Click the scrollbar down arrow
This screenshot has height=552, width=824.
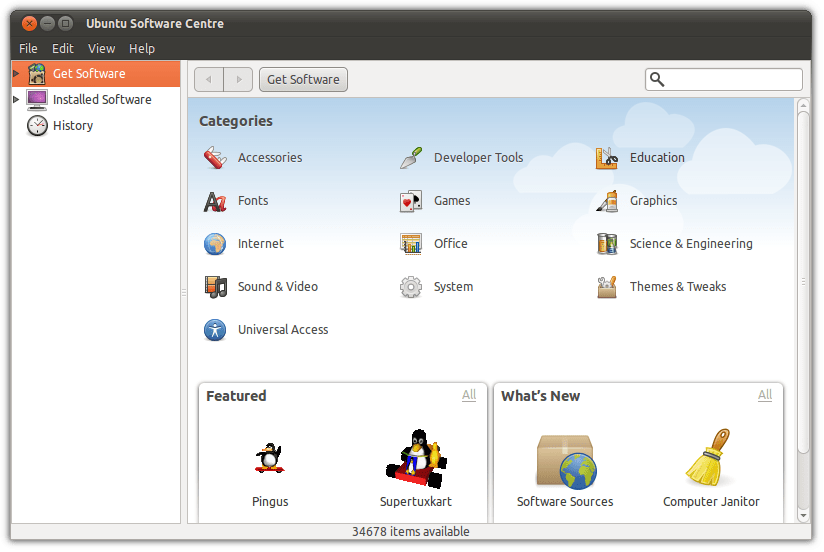click(803, 516)
